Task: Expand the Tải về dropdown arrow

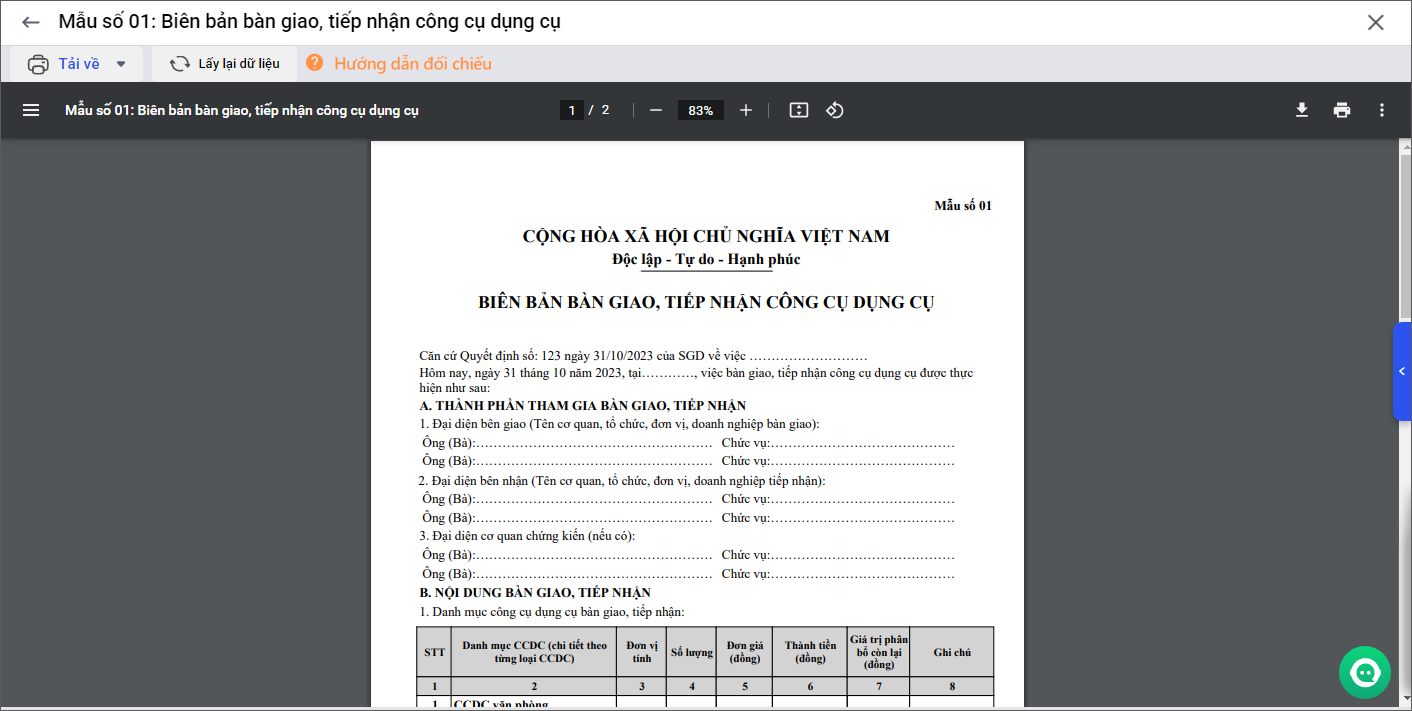Action: click(121, 64)
